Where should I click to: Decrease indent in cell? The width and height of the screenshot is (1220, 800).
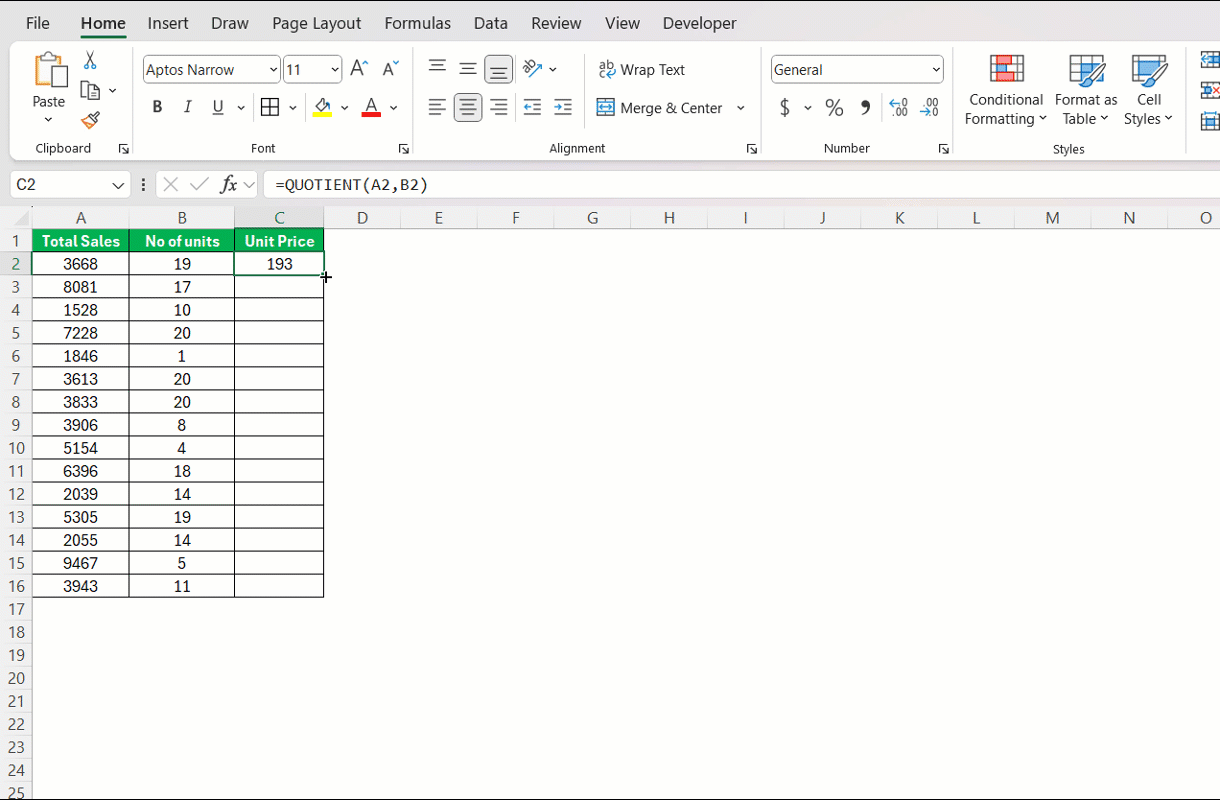[x=532, y=107]
